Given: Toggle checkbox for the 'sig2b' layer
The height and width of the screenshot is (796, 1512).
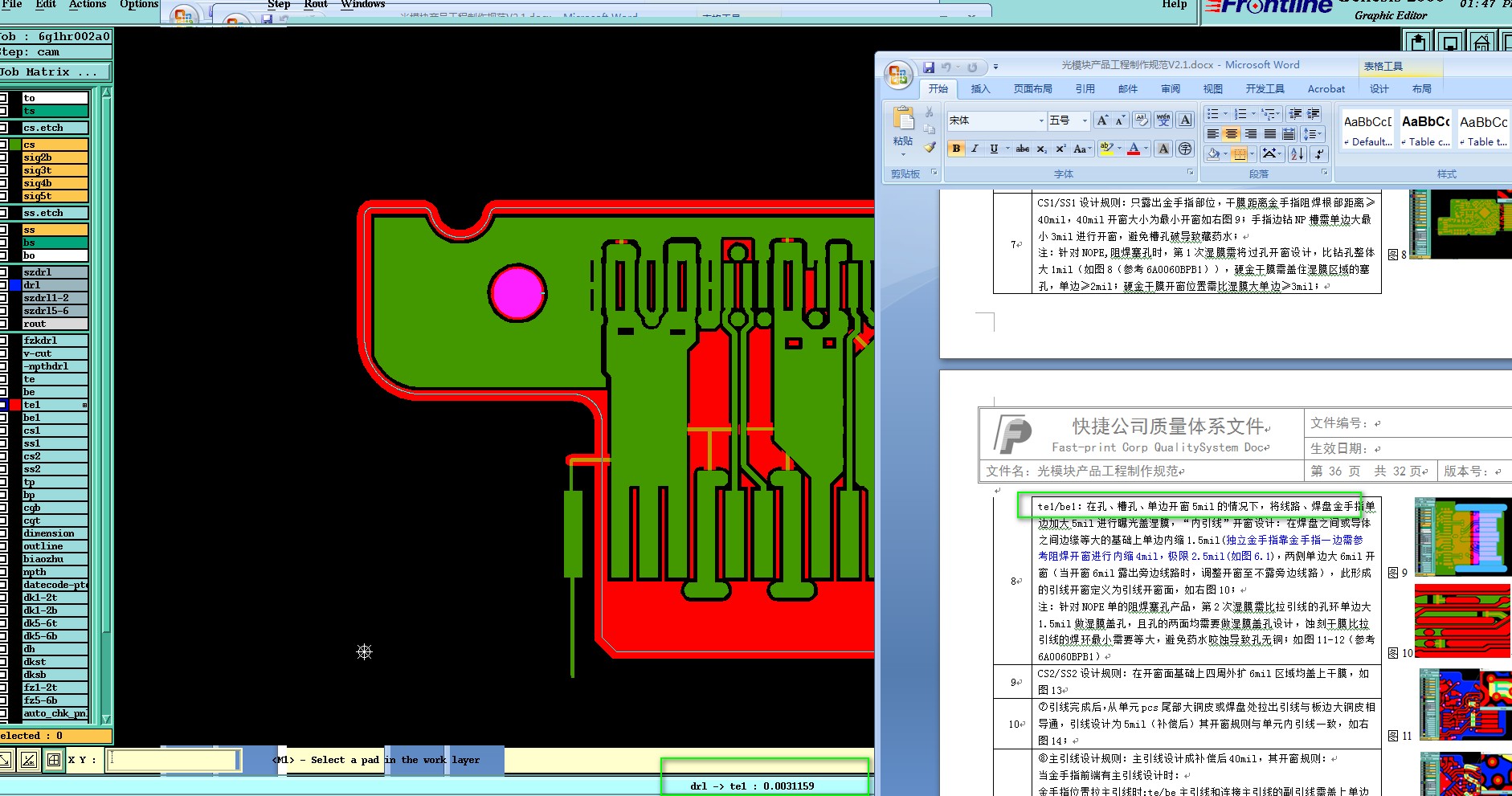Looking at the screenshot, I should pyautogui.click(x=4, y=157).
